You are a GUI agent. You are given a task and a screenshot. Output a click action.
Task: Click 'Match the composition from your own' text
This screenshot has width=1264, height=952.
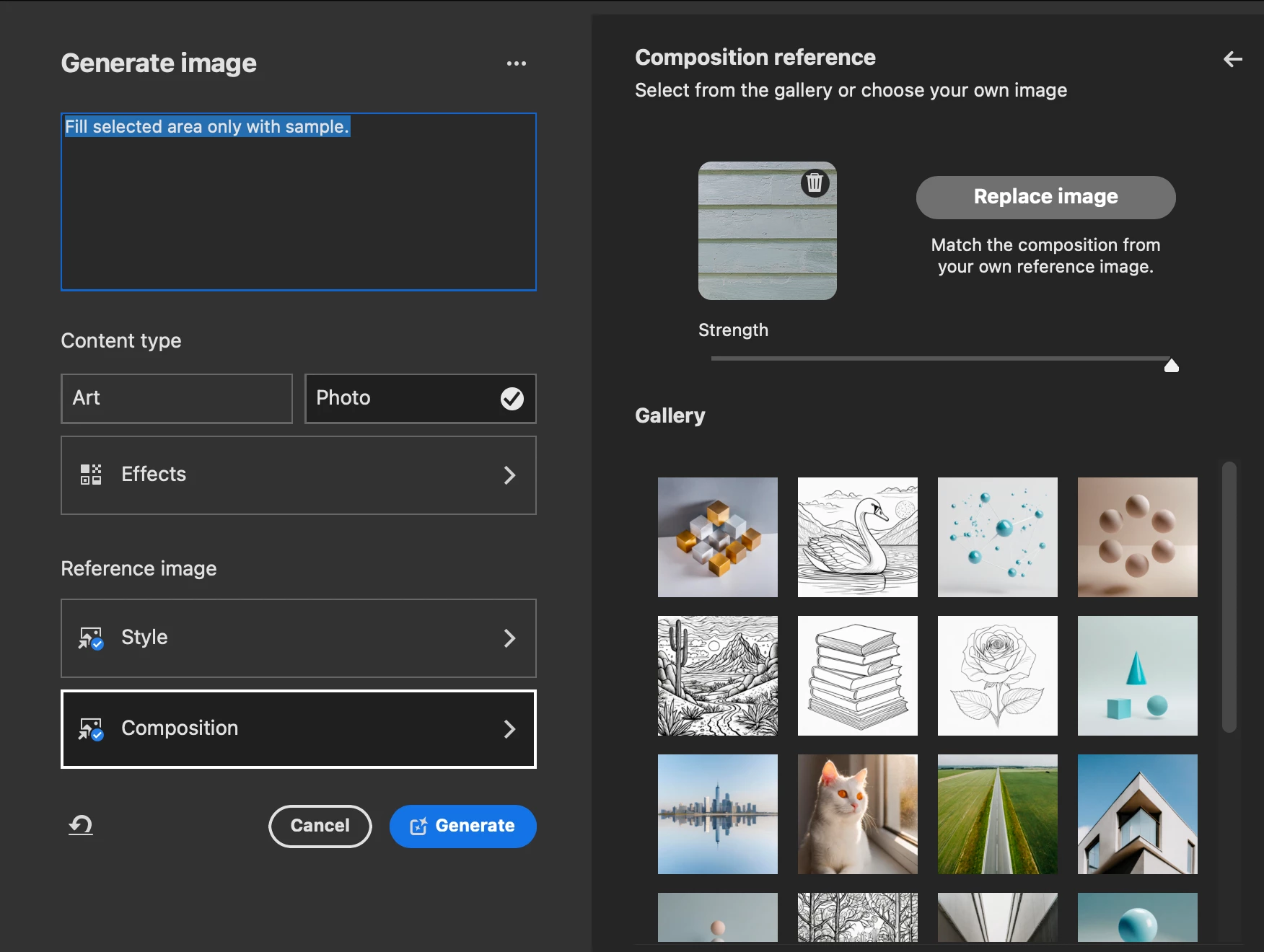[1045, 256]
